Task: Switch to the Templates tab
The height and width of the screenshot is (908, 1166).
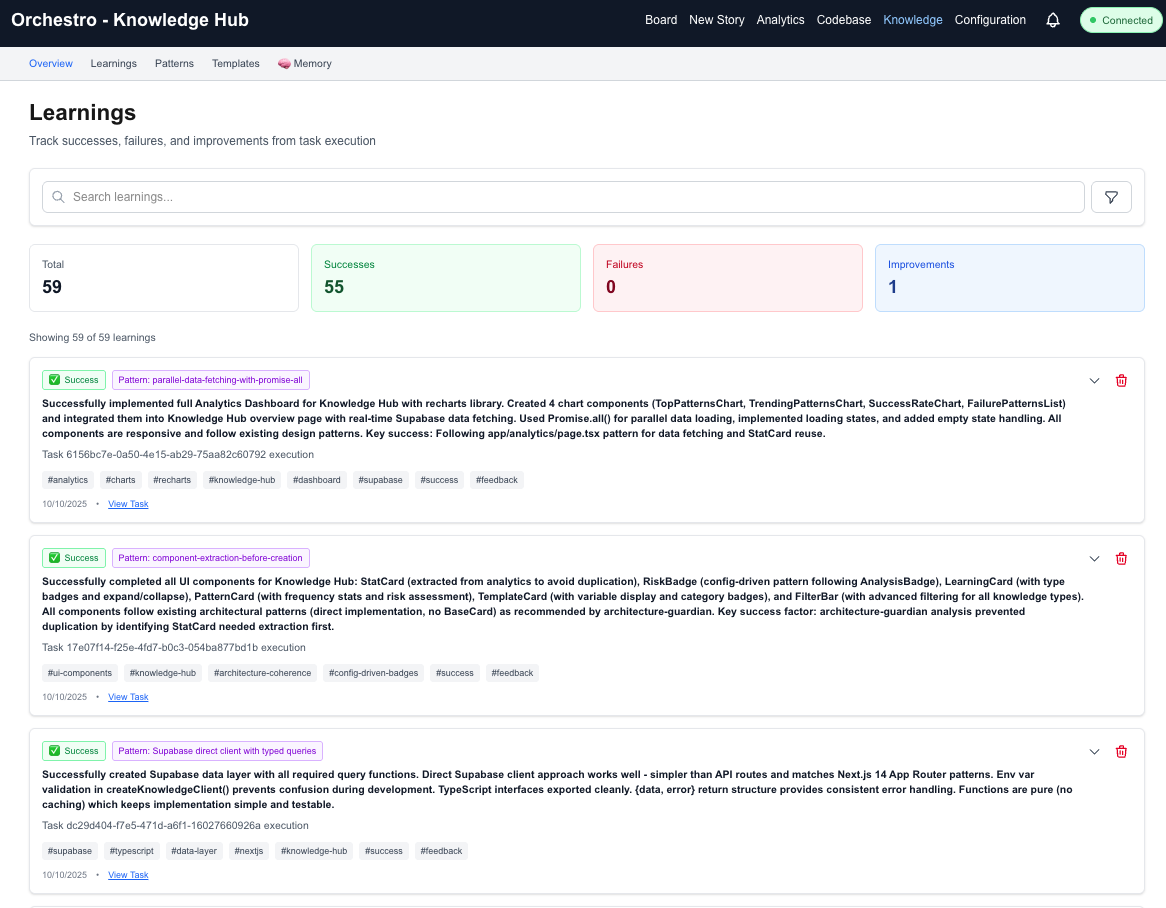Action: tap(235, 63)
